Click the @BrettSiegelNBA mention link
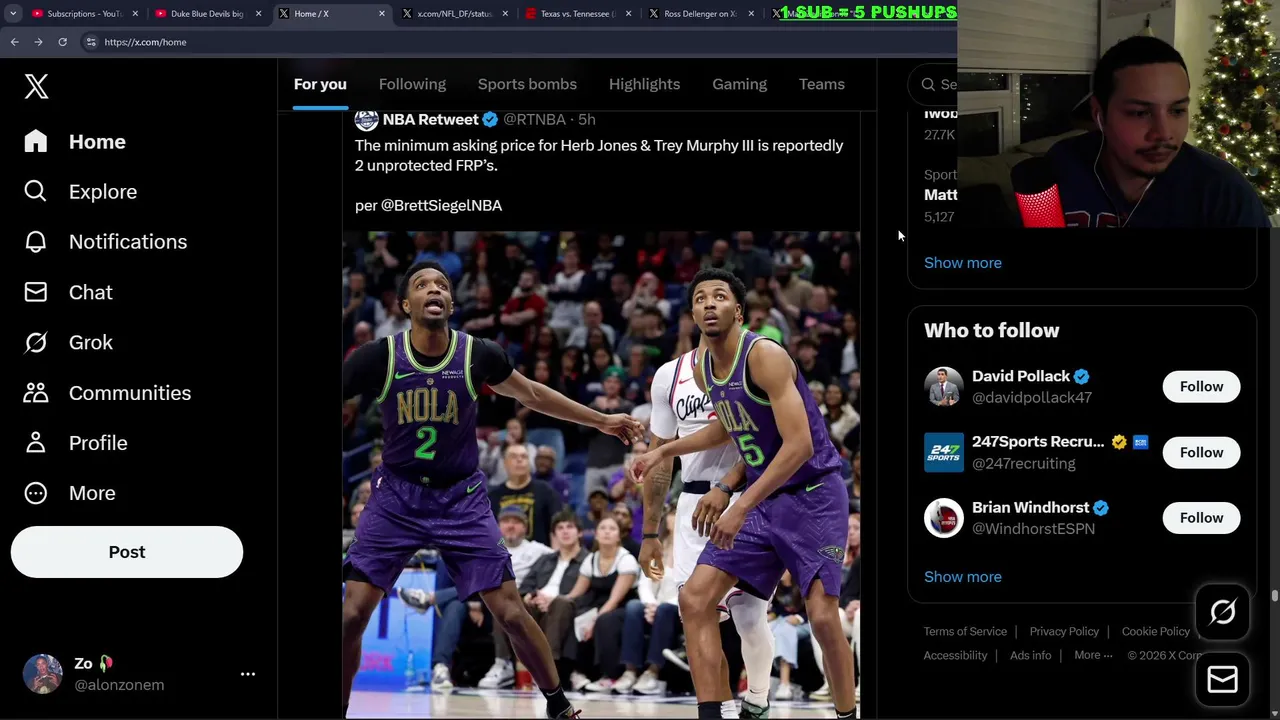Viewport: 1280px width, 720px height. (x=441, y=205)
